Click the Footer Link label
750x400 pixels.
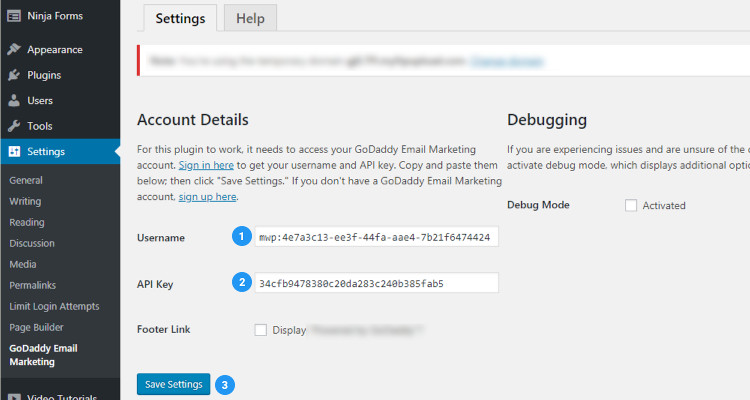pos(164,329)
